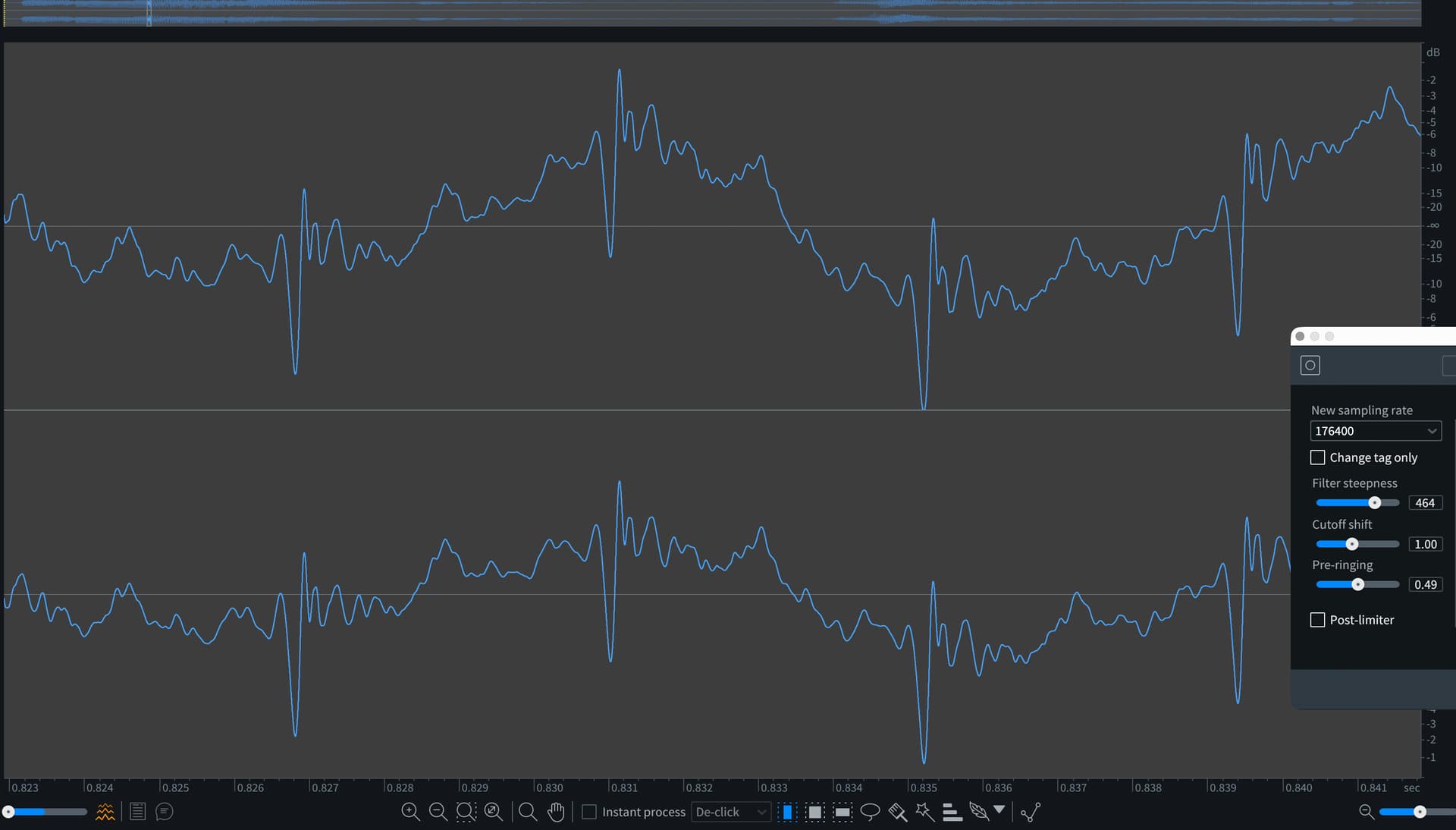The width and height of the screenshot is (1456, 830).
Task: Check the Change tag only option
Action: click(1318, 457)
